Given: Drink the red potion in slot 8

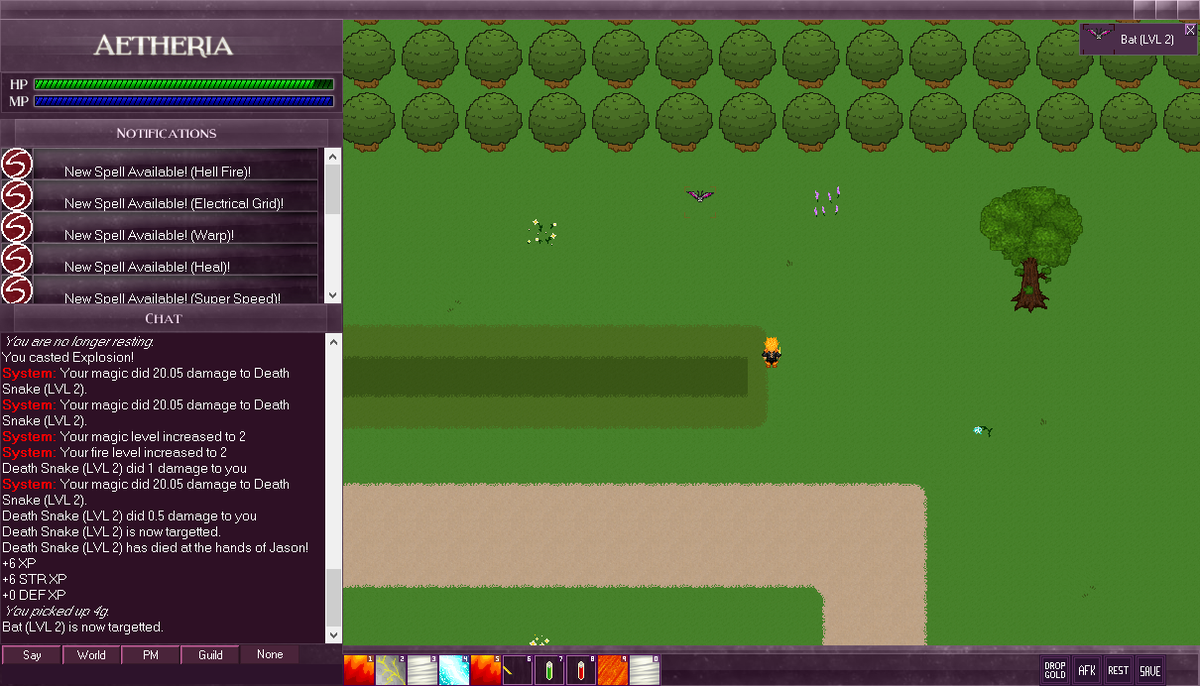Looking at the screenshot, I should coord(582,670).
